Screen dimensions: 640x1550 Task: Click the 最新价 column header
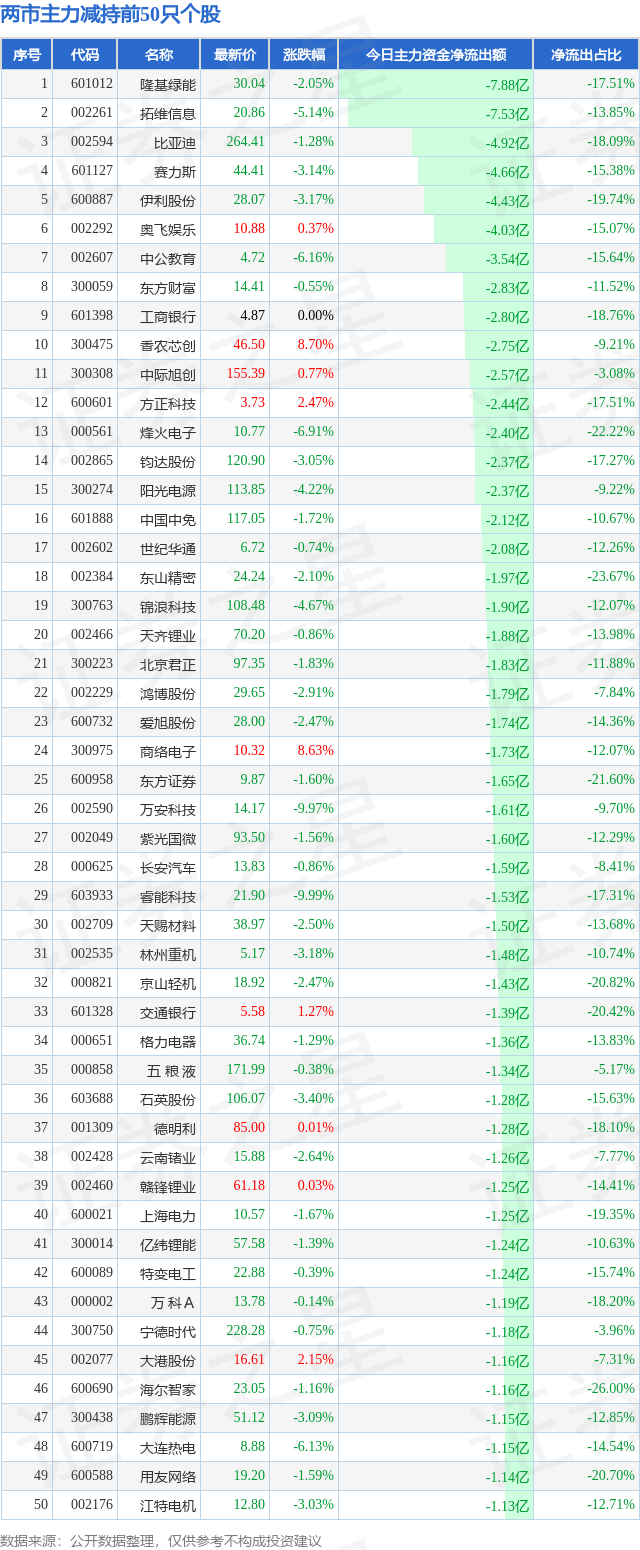click(235, 55)
